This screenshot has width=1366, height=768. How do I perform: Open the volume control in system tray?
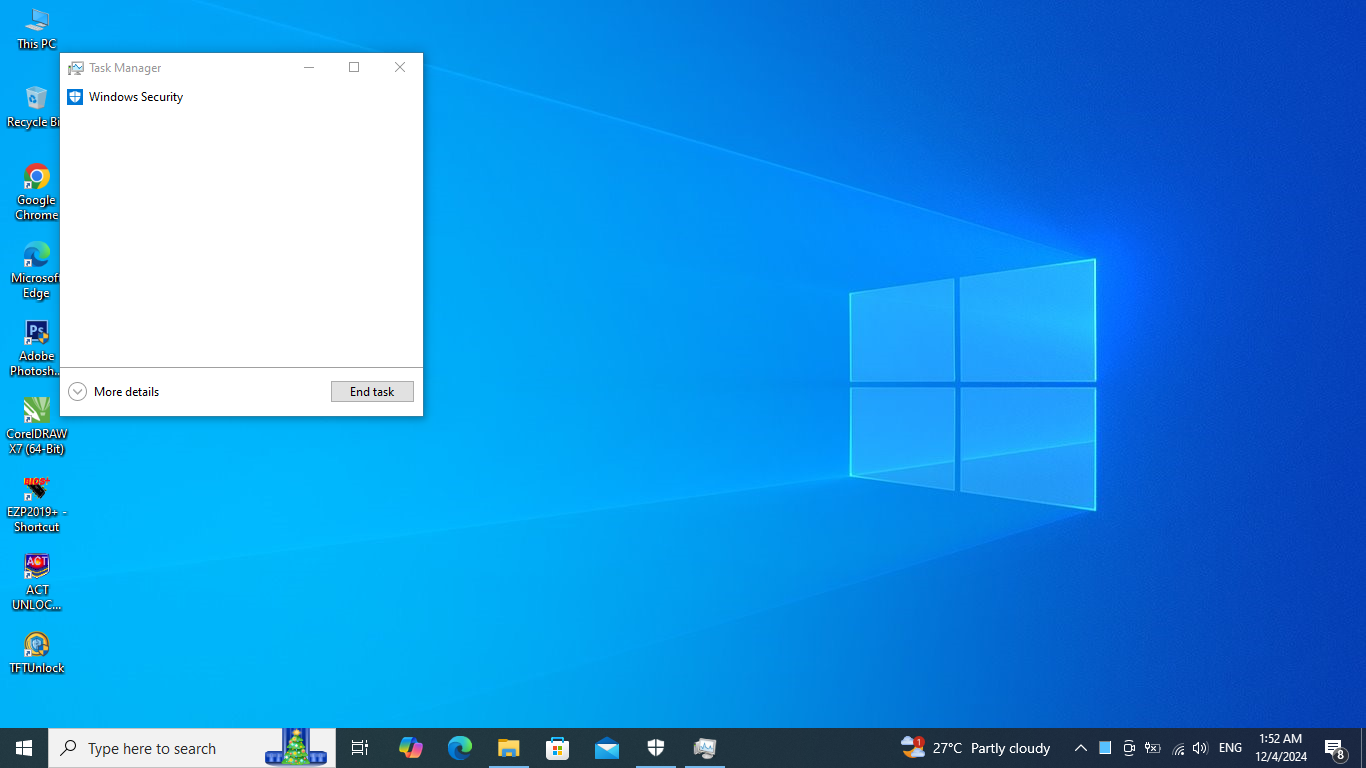click(1200, 748)
